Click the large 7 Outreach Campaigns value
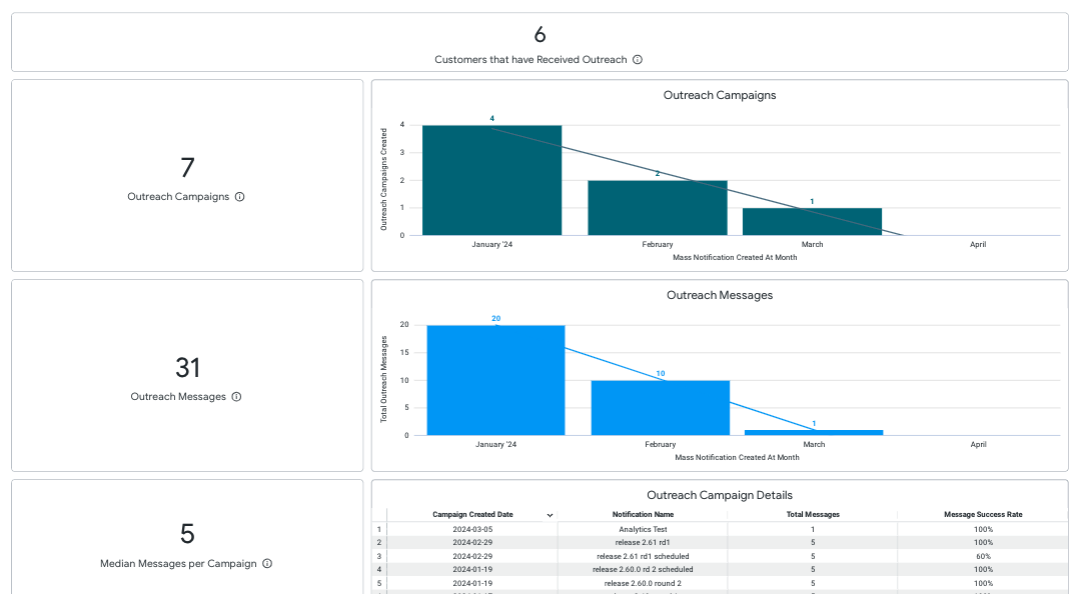This screenshot has height=594, width=1092. pyautogui.click(x=187, y=168)
